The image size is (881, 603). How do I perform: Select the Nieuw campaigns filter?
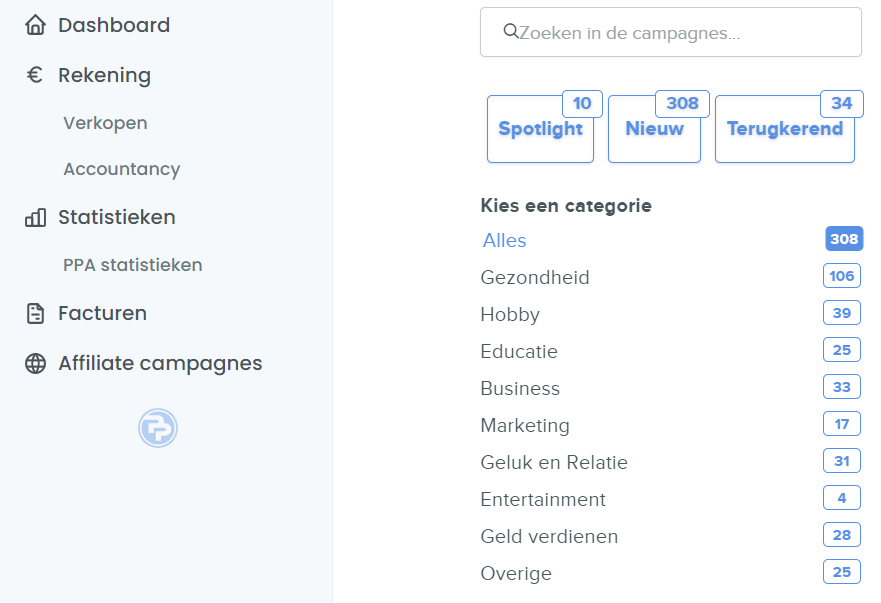[x=654, y=129]
